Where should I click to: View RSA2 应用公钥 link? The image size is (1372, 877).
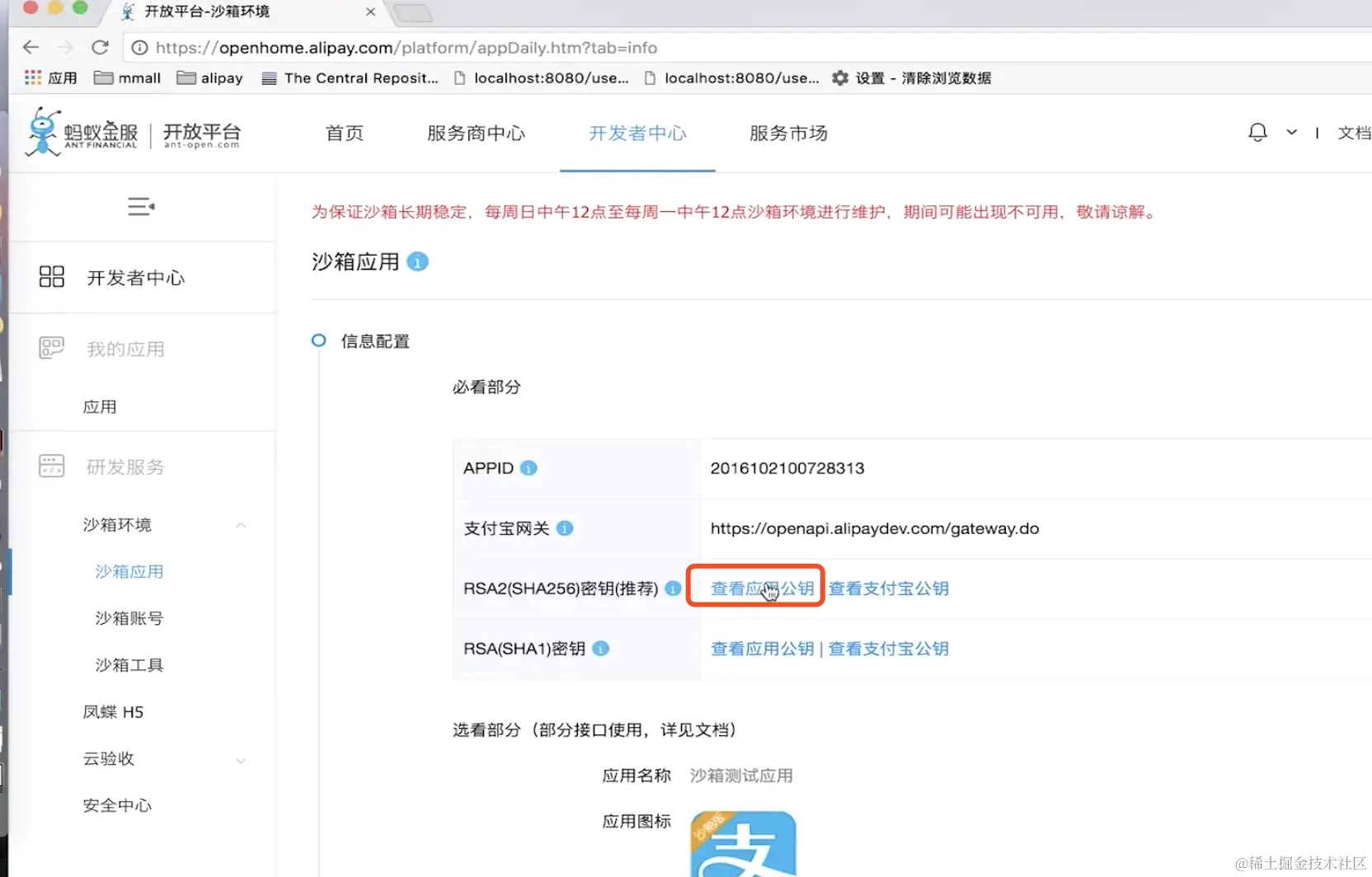tap(763, 589)
